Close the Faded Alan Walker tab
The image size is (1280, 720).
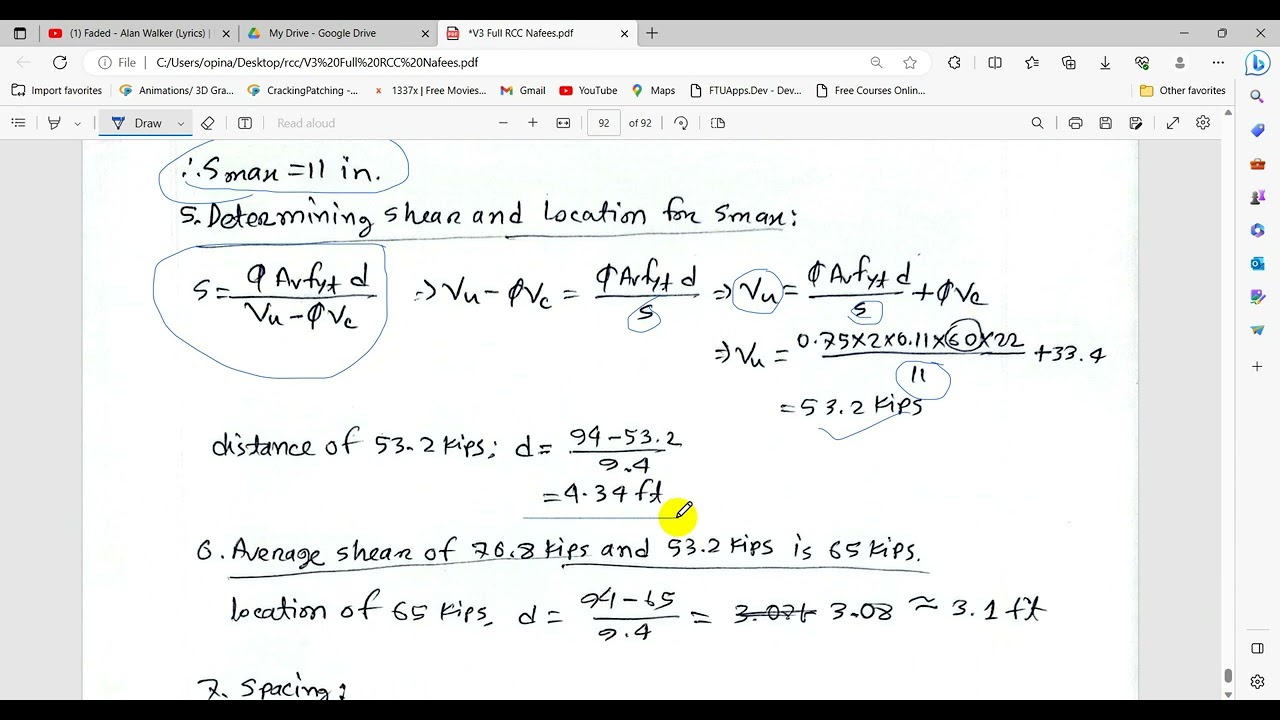(x=226, y=33)
